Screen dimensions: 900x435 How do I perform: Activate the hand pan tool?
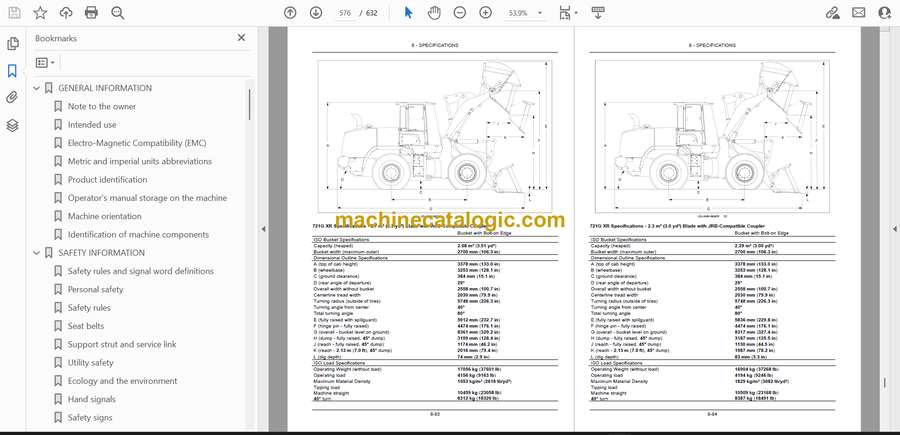(x=434, y=13)
